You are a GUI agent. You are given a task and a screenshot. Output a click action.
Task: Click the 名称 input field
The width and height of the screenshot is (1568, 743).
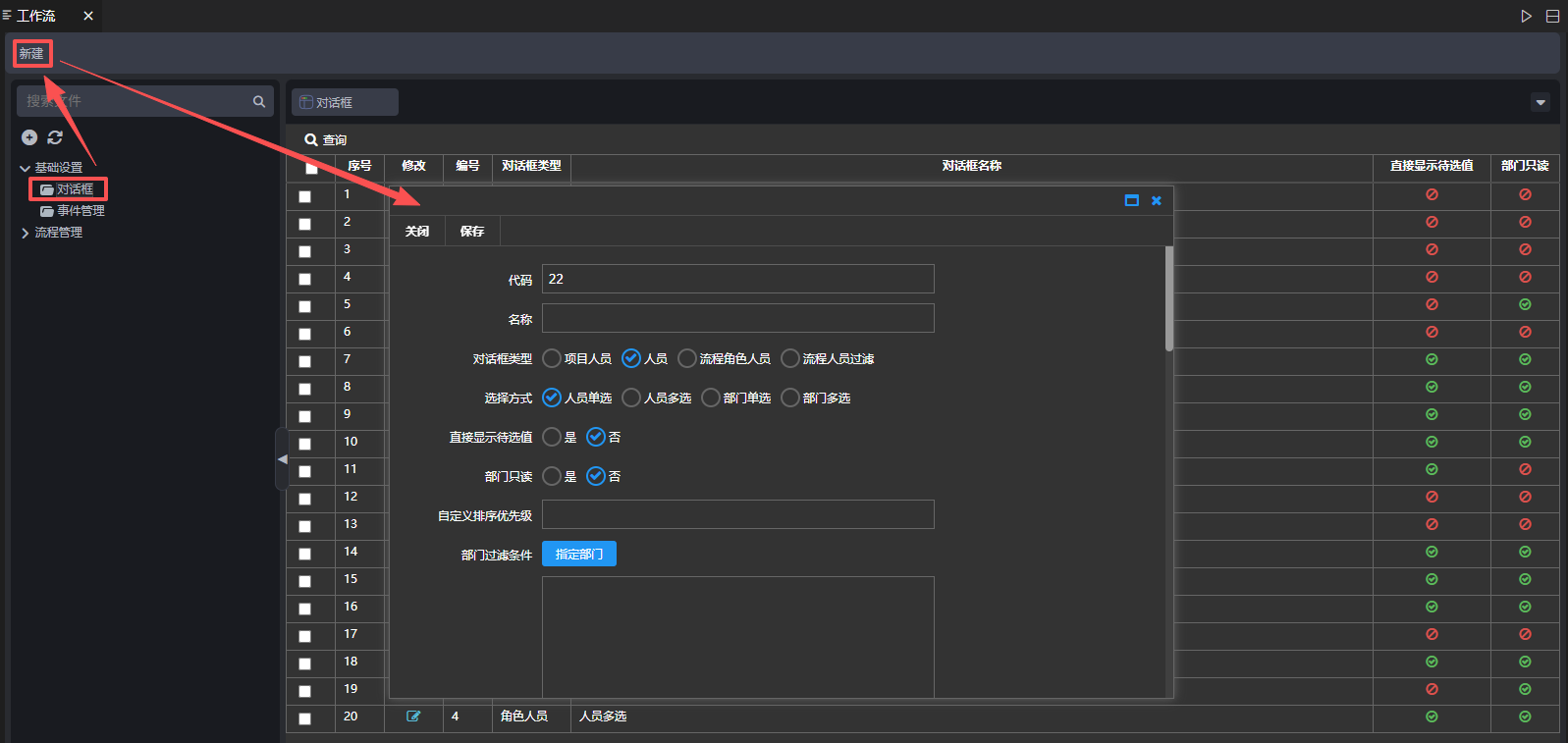pos(737,319)
